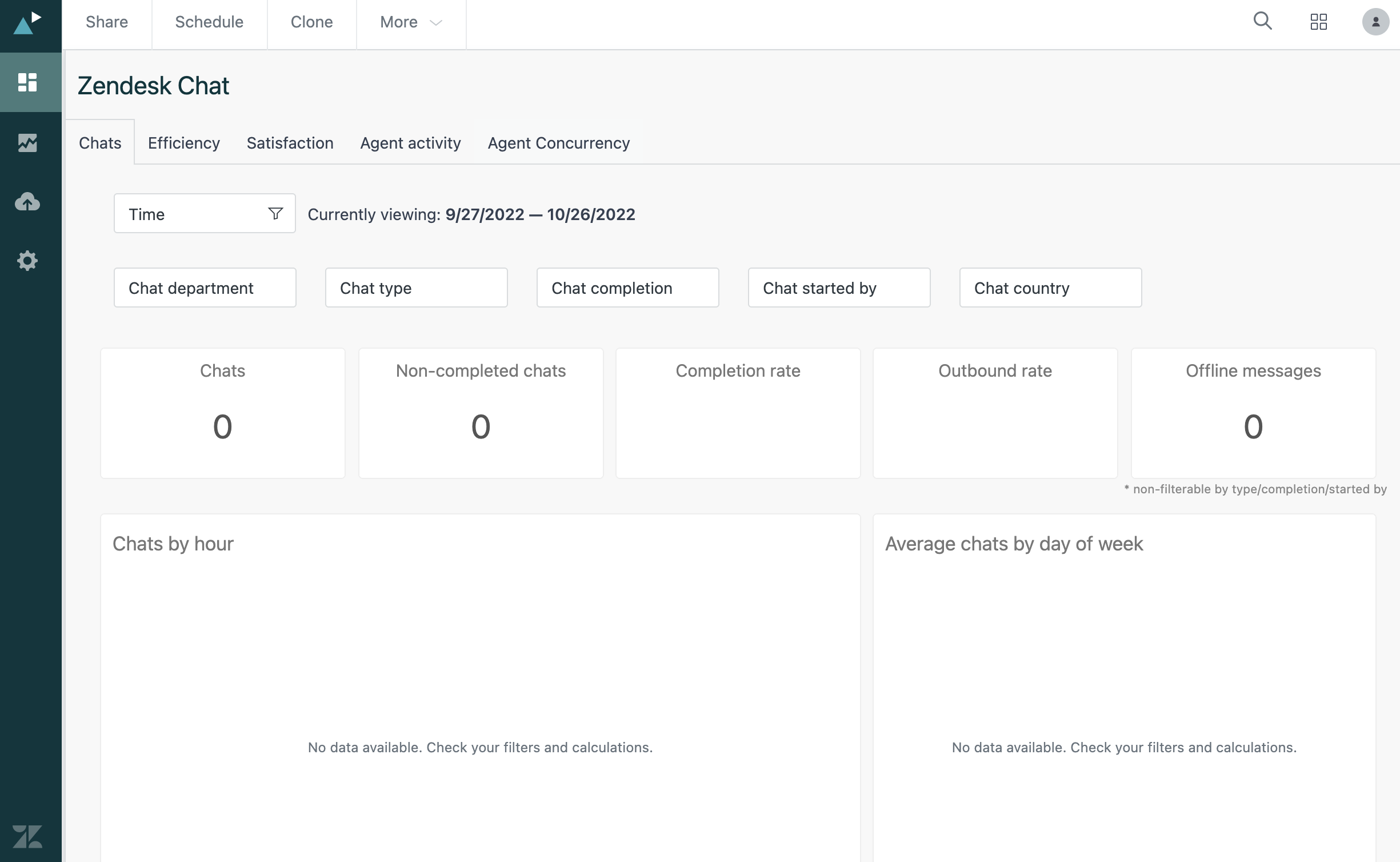
Task: Toggle the Chat started by filter
Action: (838, 287)
